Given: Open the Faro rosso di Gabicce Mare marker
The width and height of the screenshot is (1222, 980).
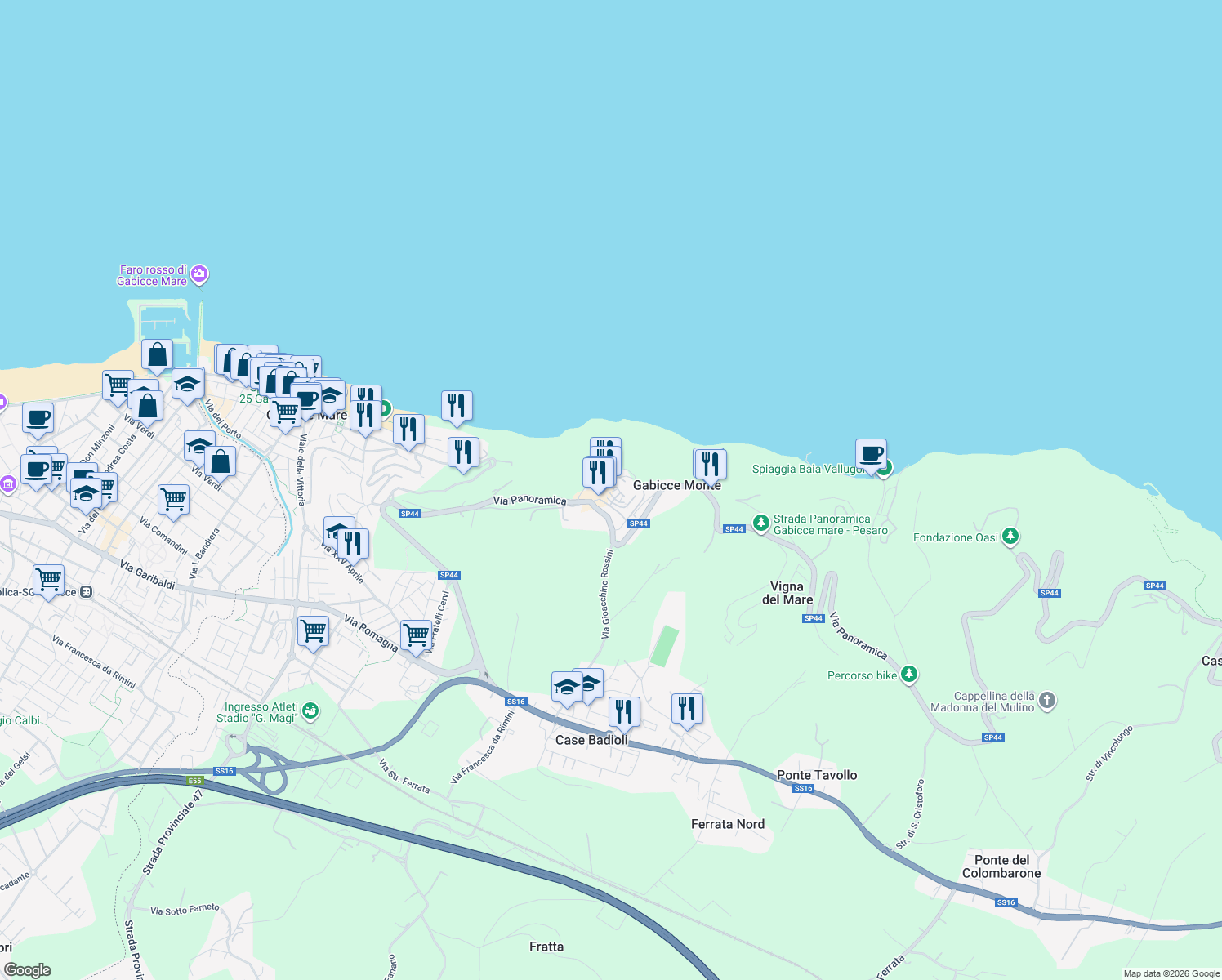Looking at the screenshot, I should [198, 273].
